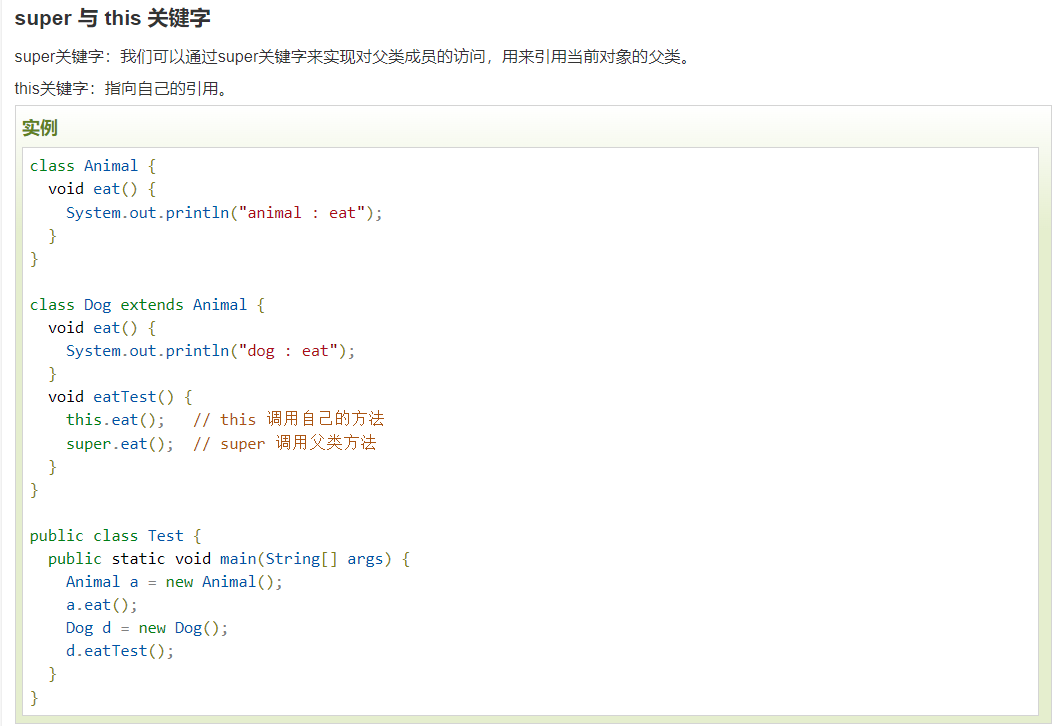Click the 'Animal a = new Animal();' line
The width and height of the screenshot is (1059, 726).
(x=174, y=582)
